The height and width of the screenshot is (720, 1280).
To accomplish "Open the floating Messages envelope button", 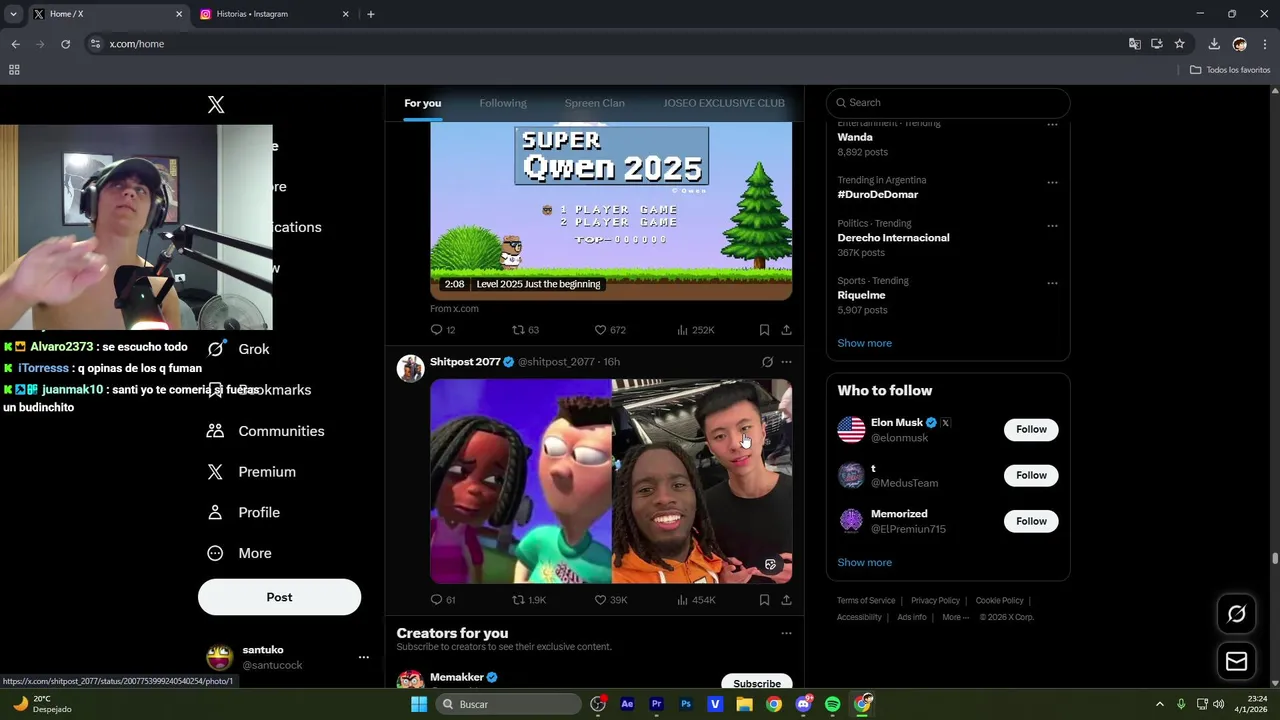I will pyautogui.click(x=1237, y=662).
